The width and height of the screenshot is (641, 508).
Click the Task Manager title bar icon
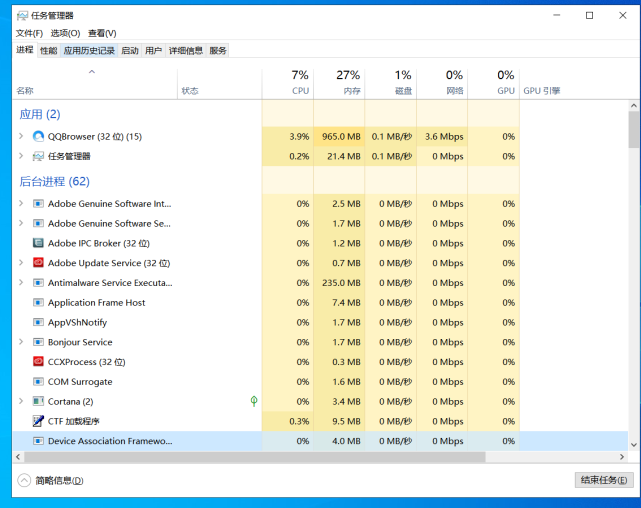point(22,16)
